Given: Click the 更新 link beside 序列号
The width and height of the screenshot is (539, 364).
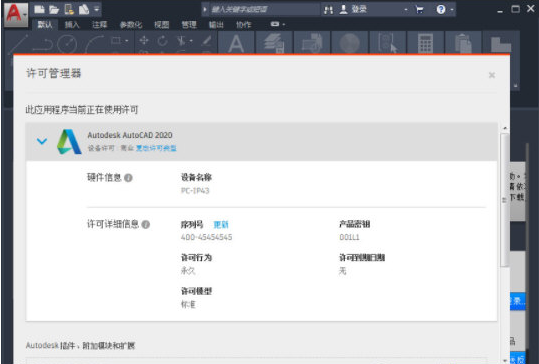Looking at the screenshot, I should point(221,224).
